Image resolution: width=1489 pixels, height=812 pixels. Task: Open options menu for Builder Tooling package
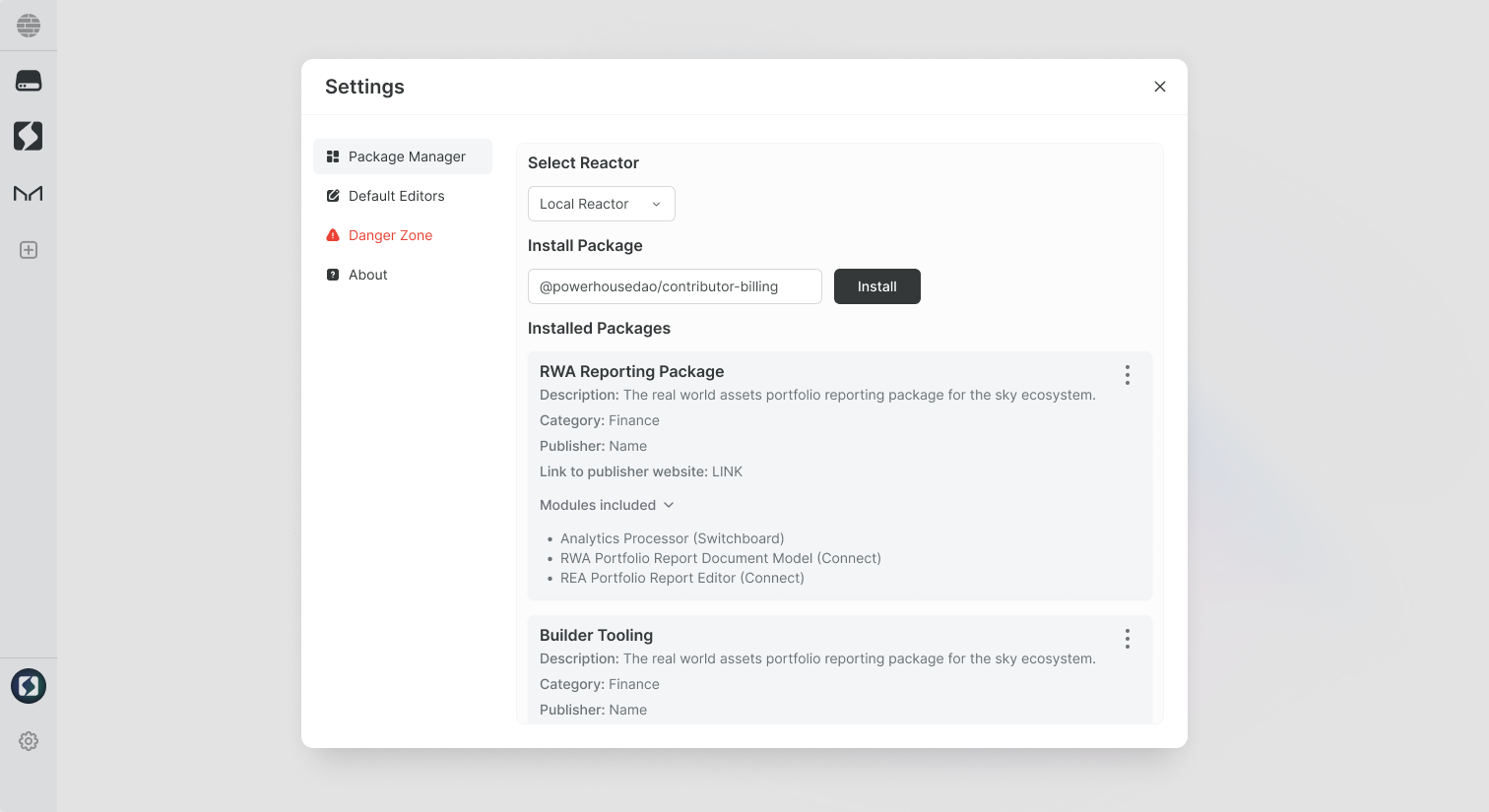coord(1127,639)
